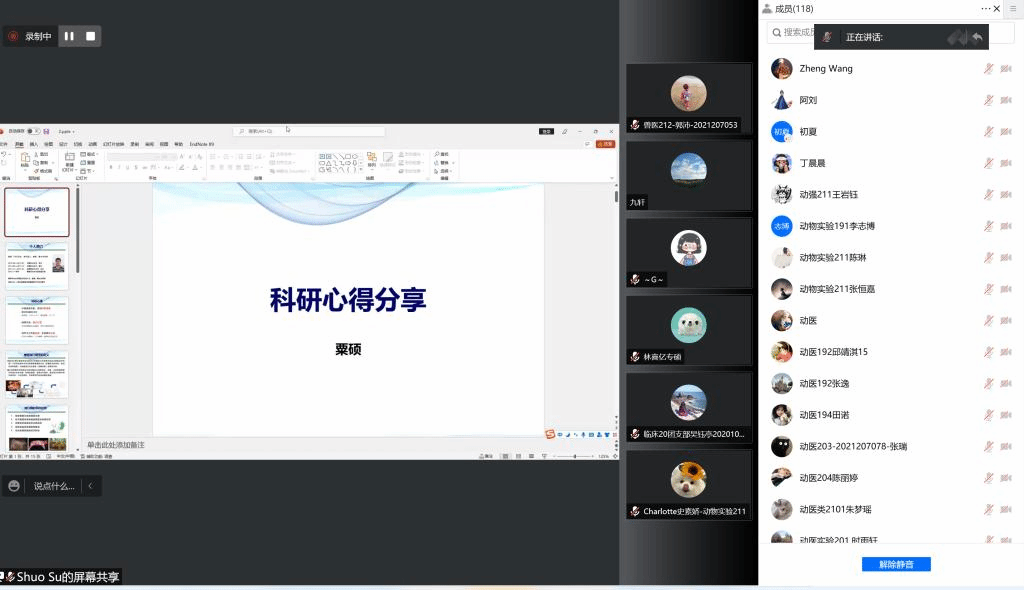Close the 成员 members panel

click(997, 8)
